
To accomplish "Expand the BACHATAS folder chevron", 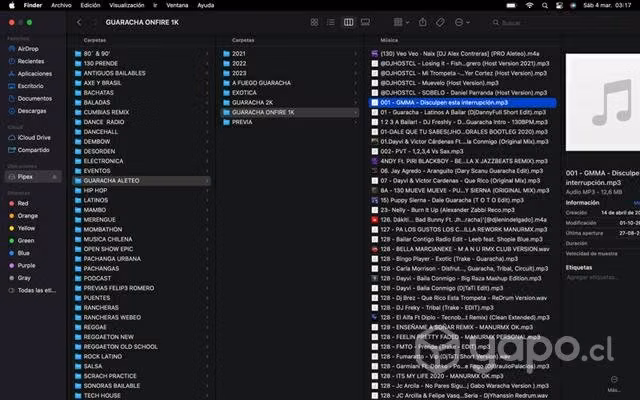I will point(207,93).
